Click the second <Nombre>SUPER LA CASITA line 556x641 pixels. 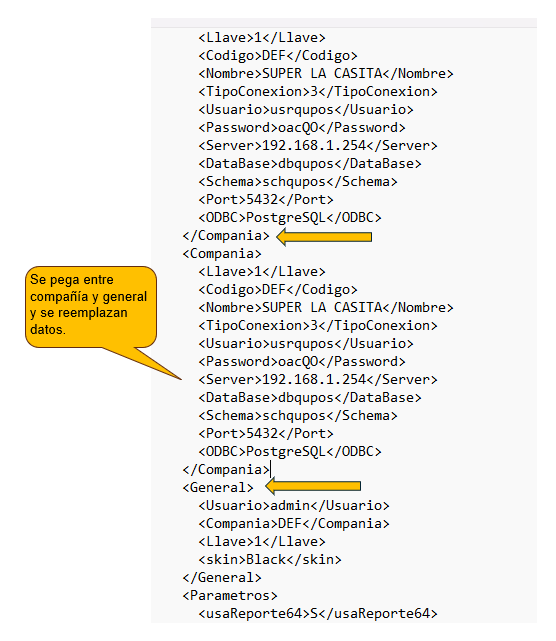point(326,307)
